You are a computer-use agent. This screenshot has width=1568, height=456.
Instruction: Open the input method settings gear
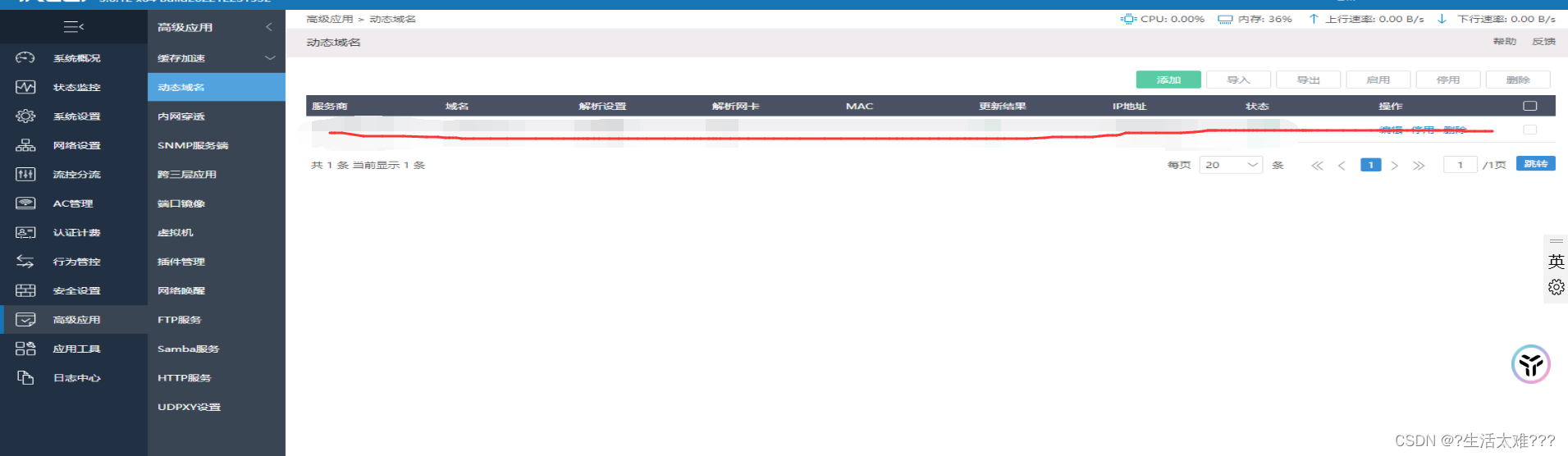coord(1556,287)
